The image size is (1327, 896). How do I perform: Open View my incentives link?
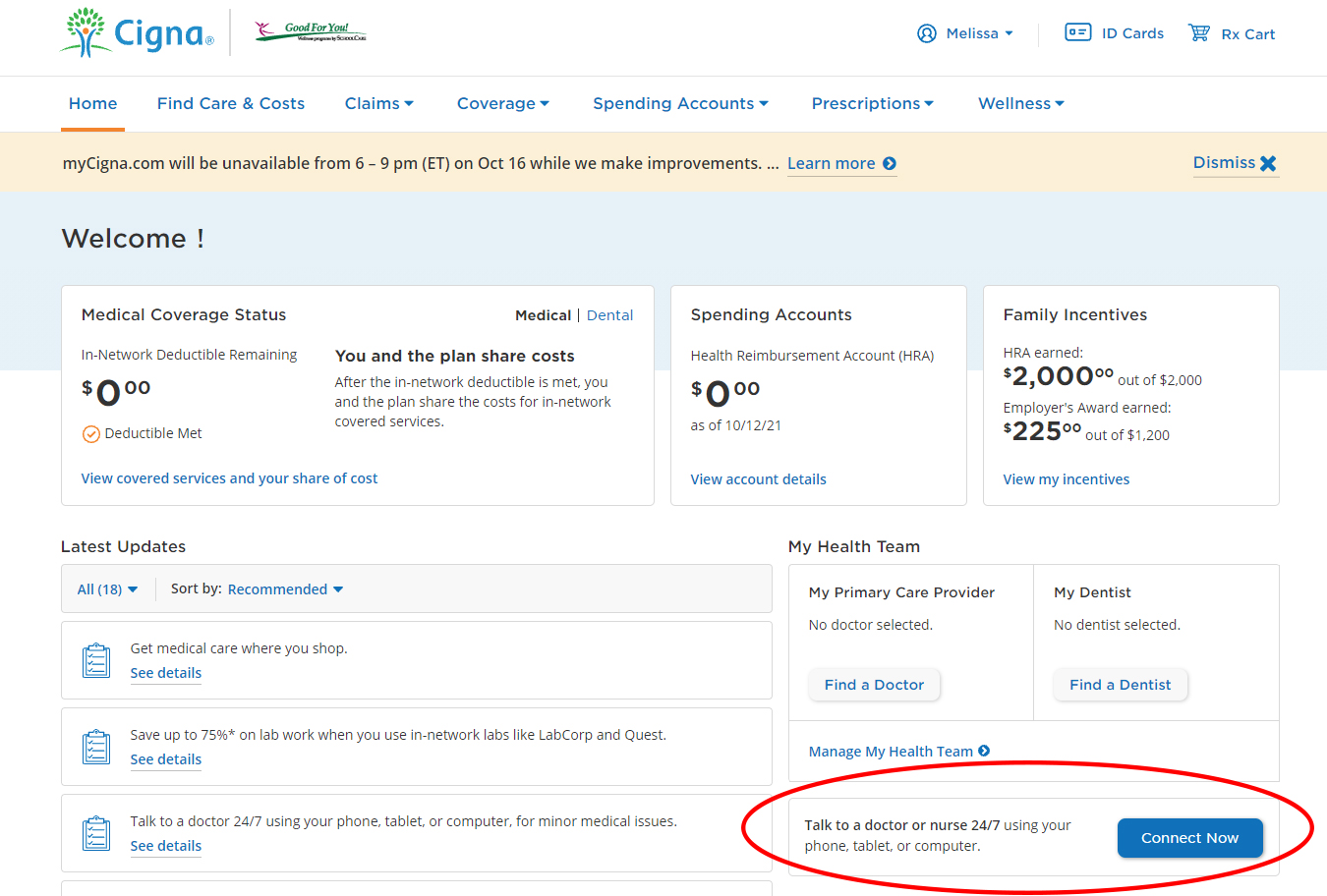click(1066, 479)
